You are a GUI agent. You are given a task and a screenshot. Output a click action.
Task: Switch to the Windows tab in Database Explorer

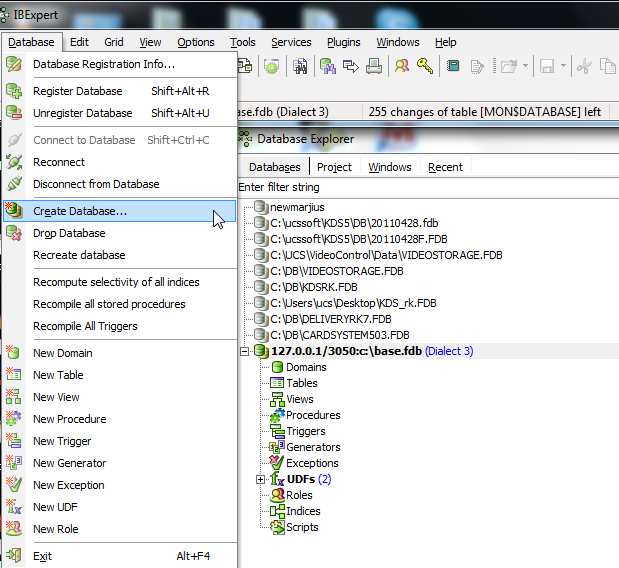(x=390, y=167)
